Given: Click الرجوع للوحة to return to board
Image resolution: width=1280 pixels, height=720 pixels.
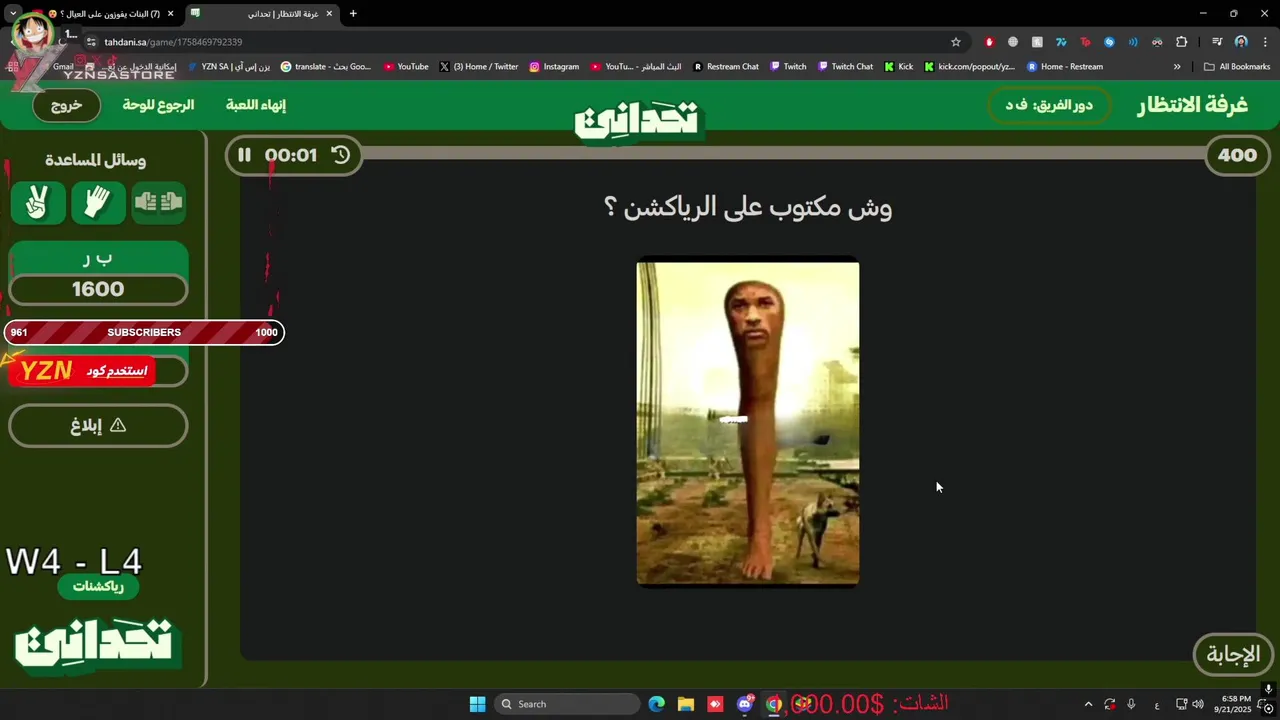Looking at the screenshot, I should click(158, 105).
